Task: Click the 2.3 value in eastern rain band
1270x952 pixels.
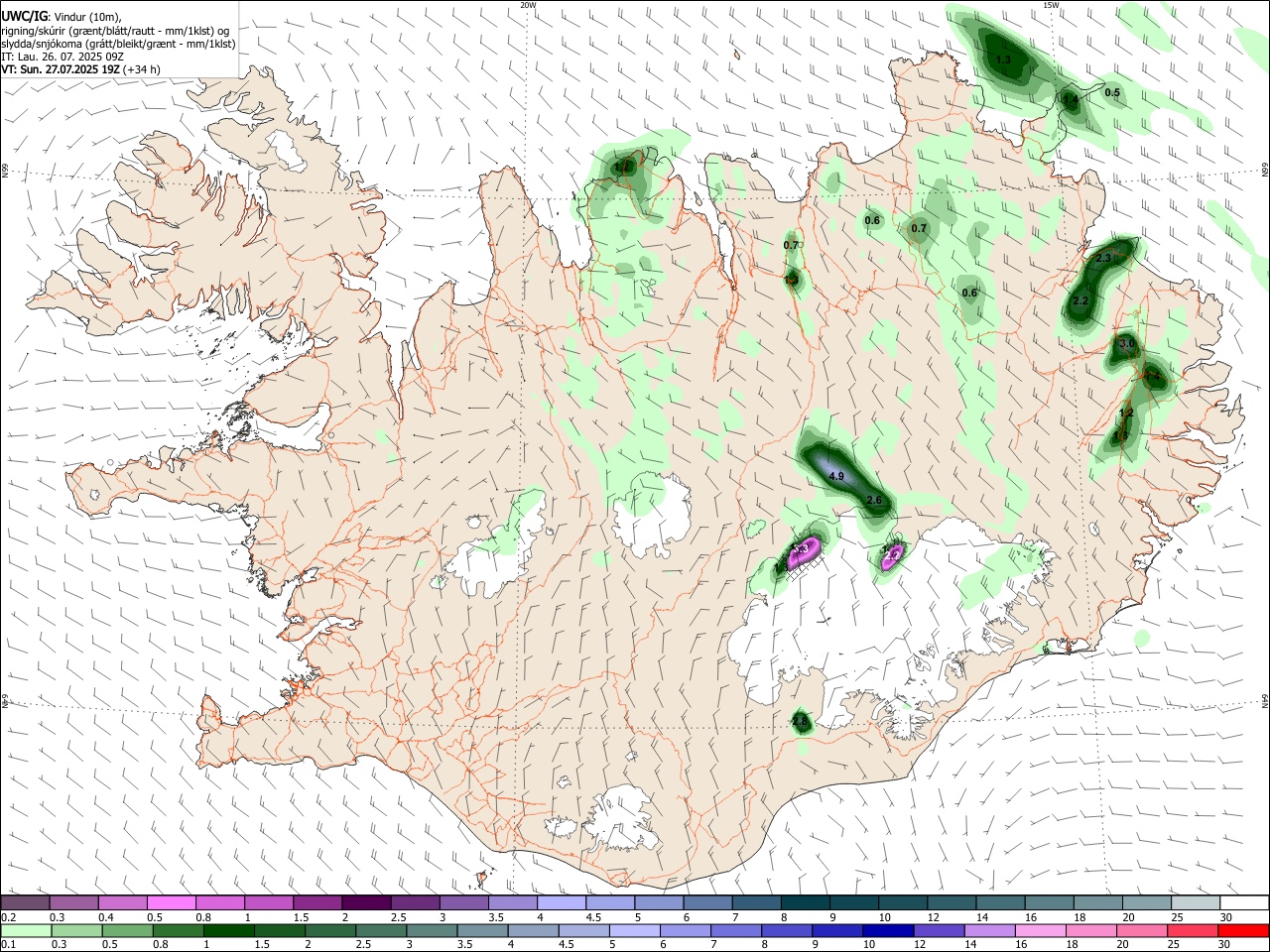Action: click(1103, 259)
